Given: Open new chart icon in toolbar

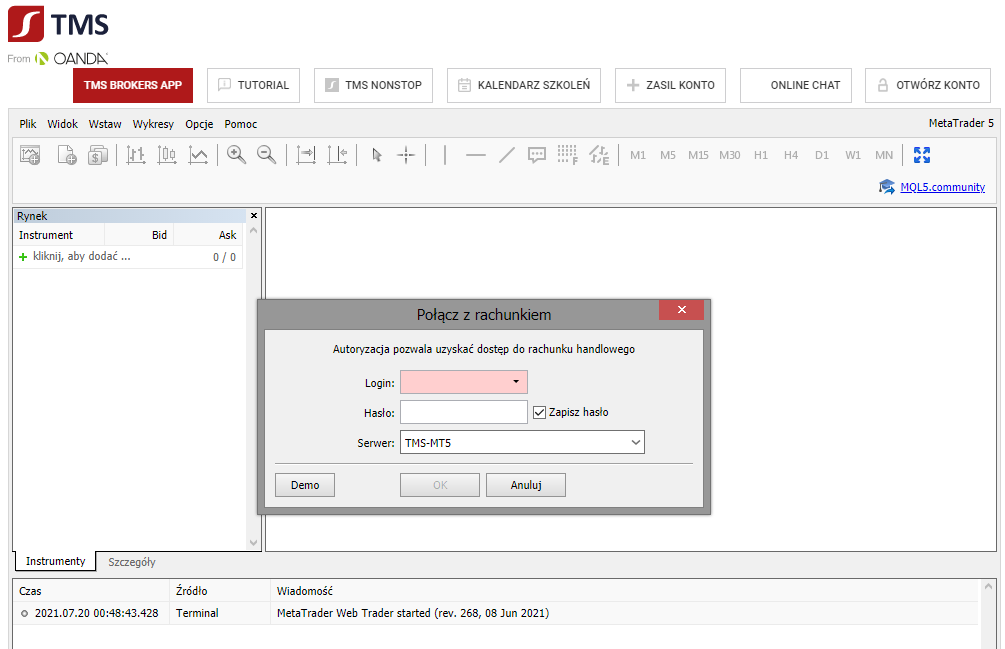Looking at the screenshot, I should coord(30,155).
